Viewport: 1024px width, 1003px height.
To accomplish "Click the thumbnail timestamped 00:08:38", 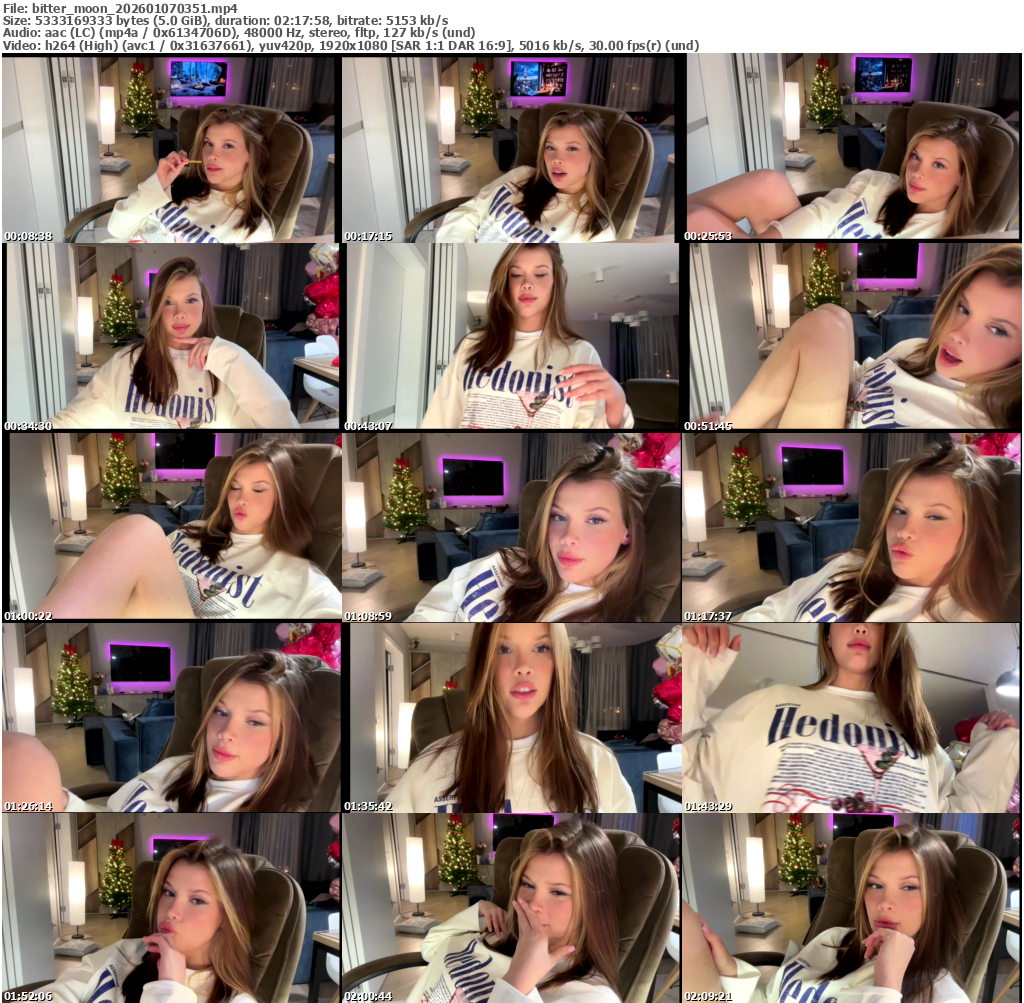I will 170,149.
